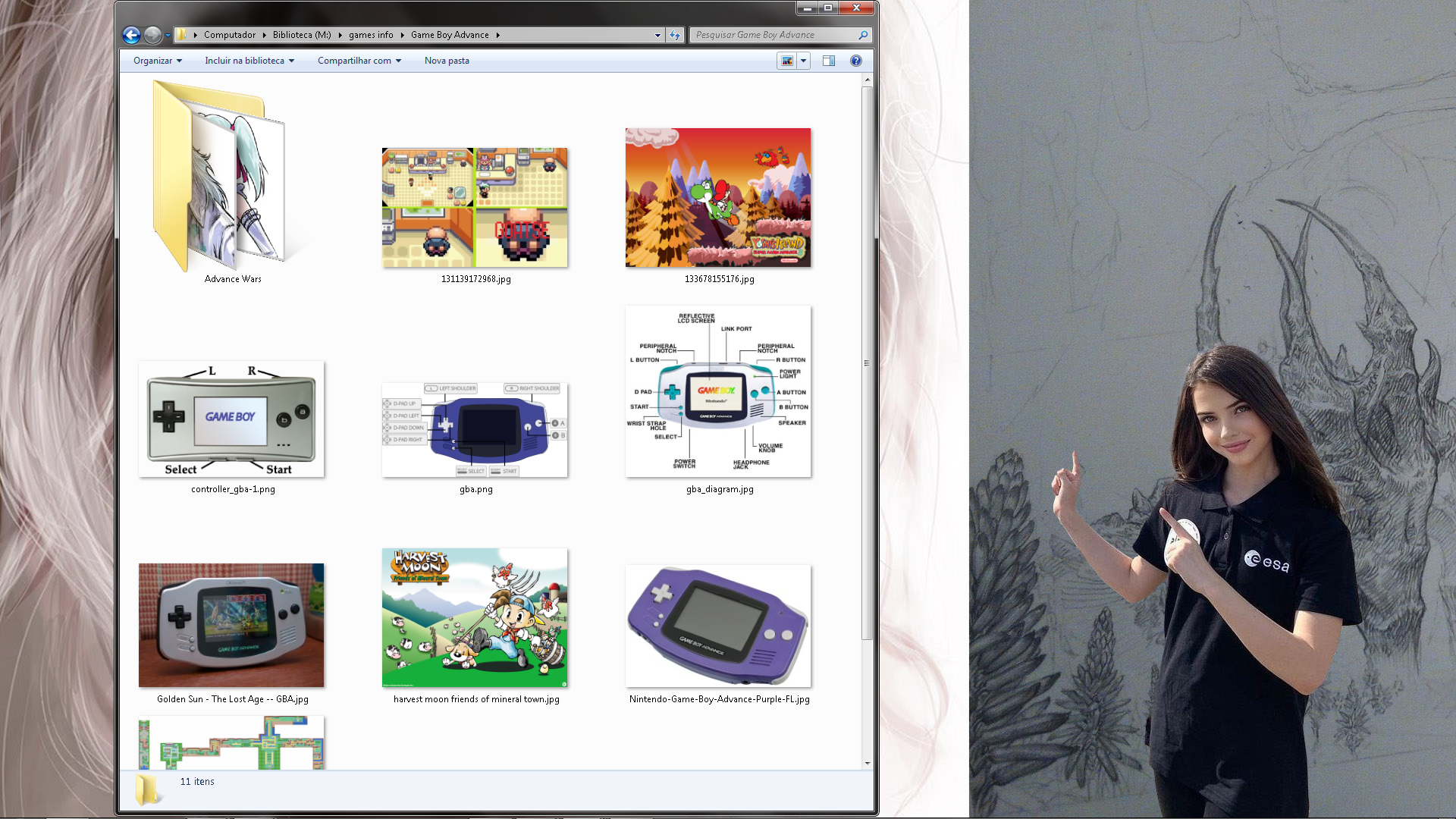Select the gba_diagram.jpg thumbnail

click(x=718, y=391)
